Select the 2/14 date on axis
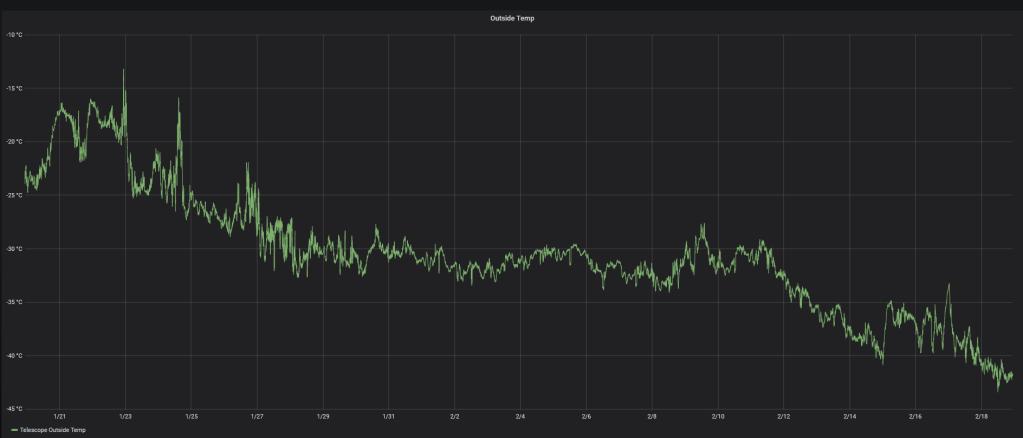Screen dimensions: 1023x438 [849, 416]
